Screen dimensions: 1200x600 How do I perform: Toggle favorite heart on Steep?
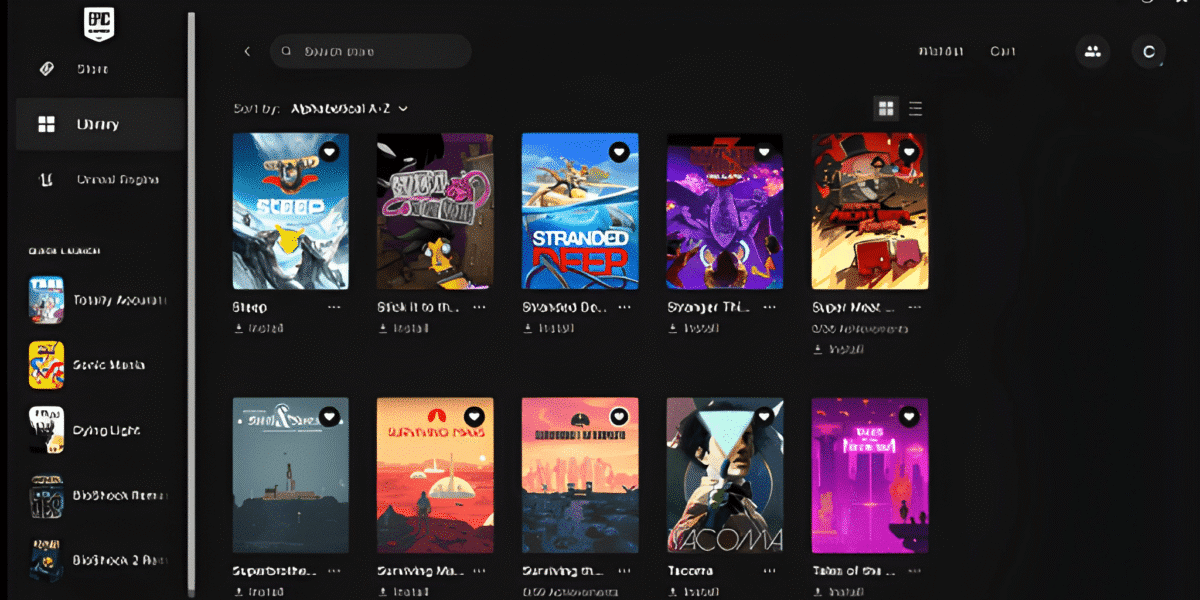click(329, 152)
